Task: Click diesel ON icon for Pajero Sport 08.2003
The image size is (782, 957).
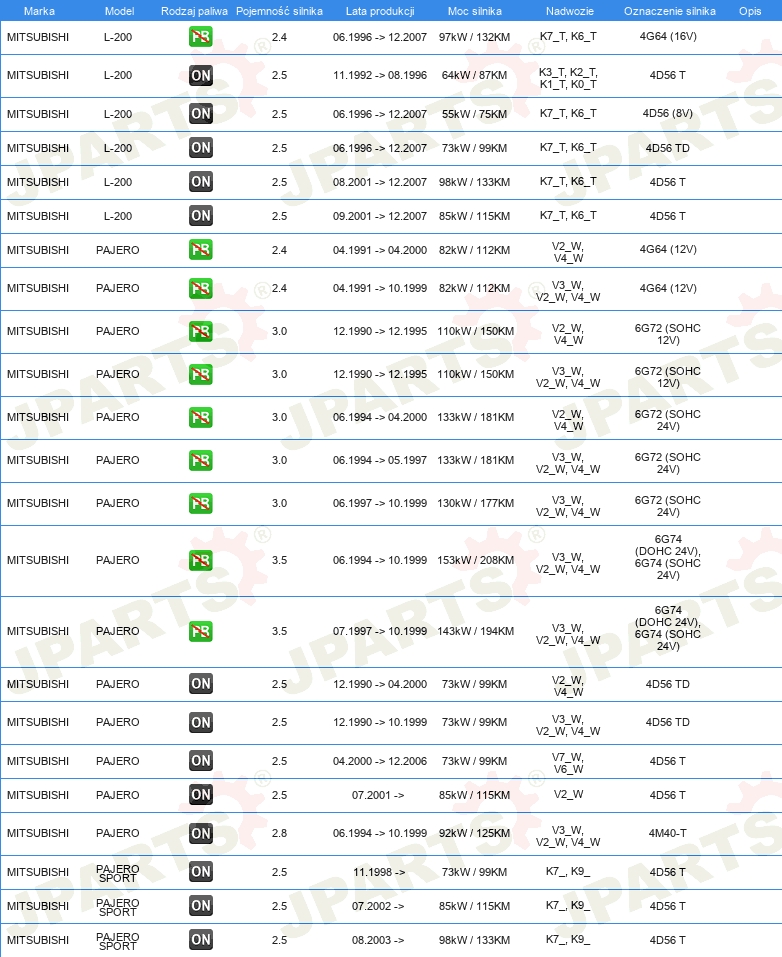Action: 200,940
